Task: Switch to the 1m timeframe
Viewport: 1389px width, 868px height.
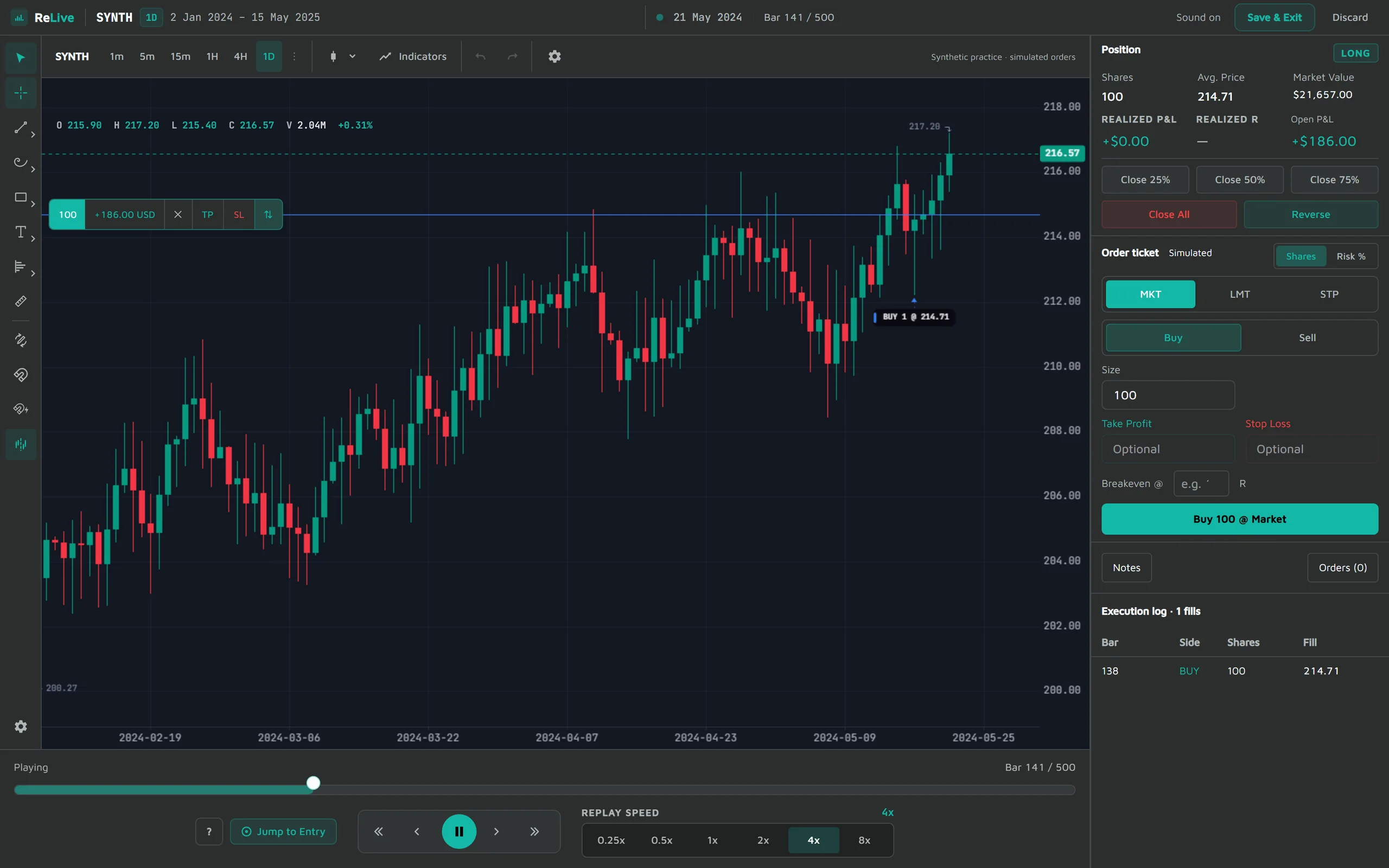Action: click(x=117, y=56)
